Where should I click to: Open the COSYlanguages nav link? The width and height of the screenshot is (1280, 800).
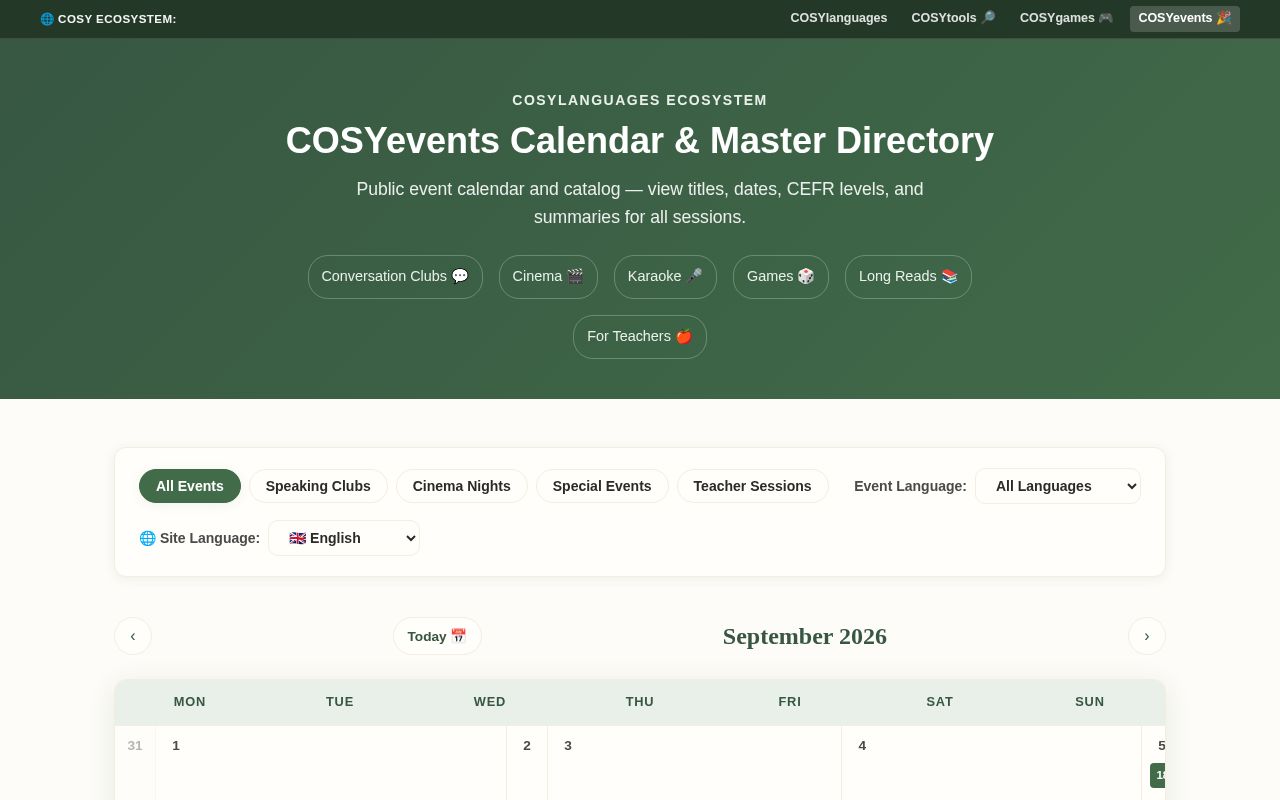pos(838,18)
